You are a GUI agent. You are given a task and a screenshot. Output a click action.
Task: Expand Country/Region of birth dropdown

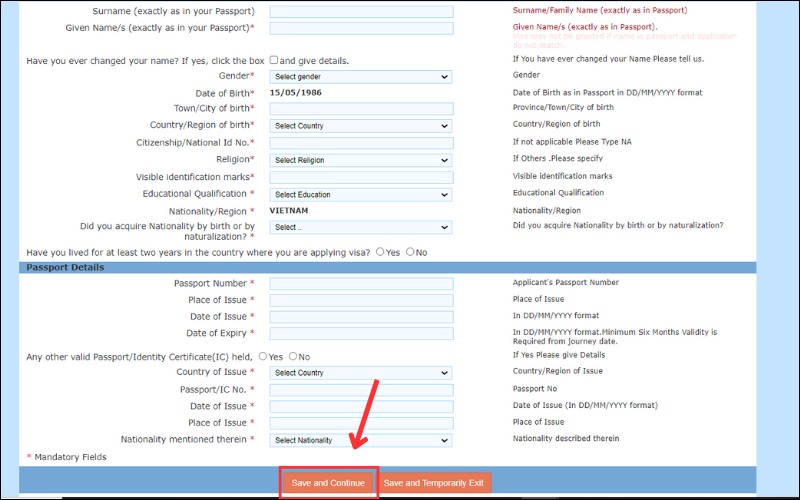[x=360, y=126]
